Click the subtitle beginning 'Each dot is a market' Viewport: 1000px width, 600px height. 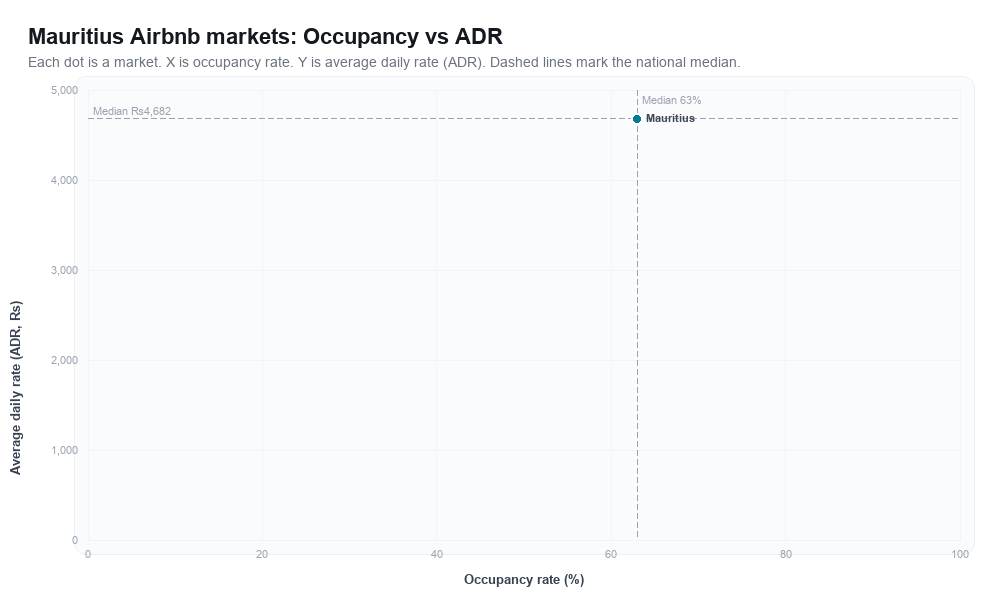(x=384, y=62)
